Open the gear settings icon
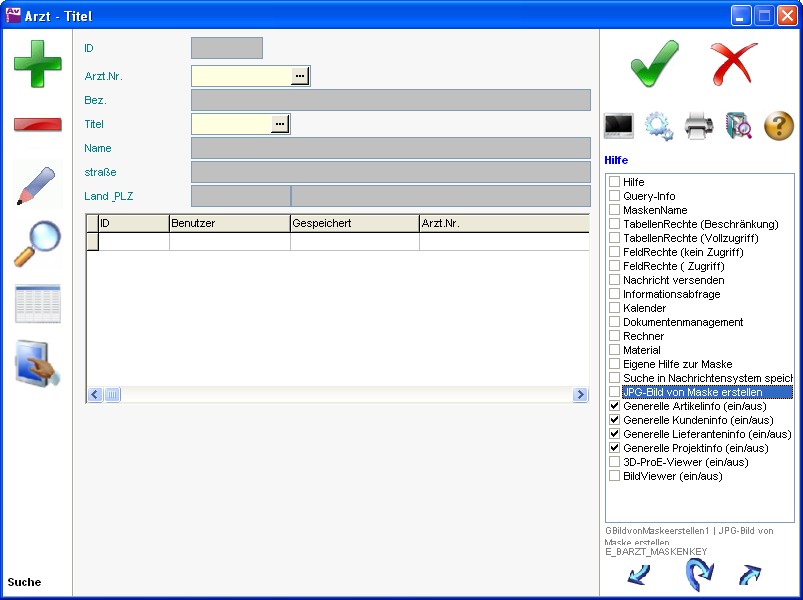Screen dimensions: 803x600 click(x=658, y=126)
